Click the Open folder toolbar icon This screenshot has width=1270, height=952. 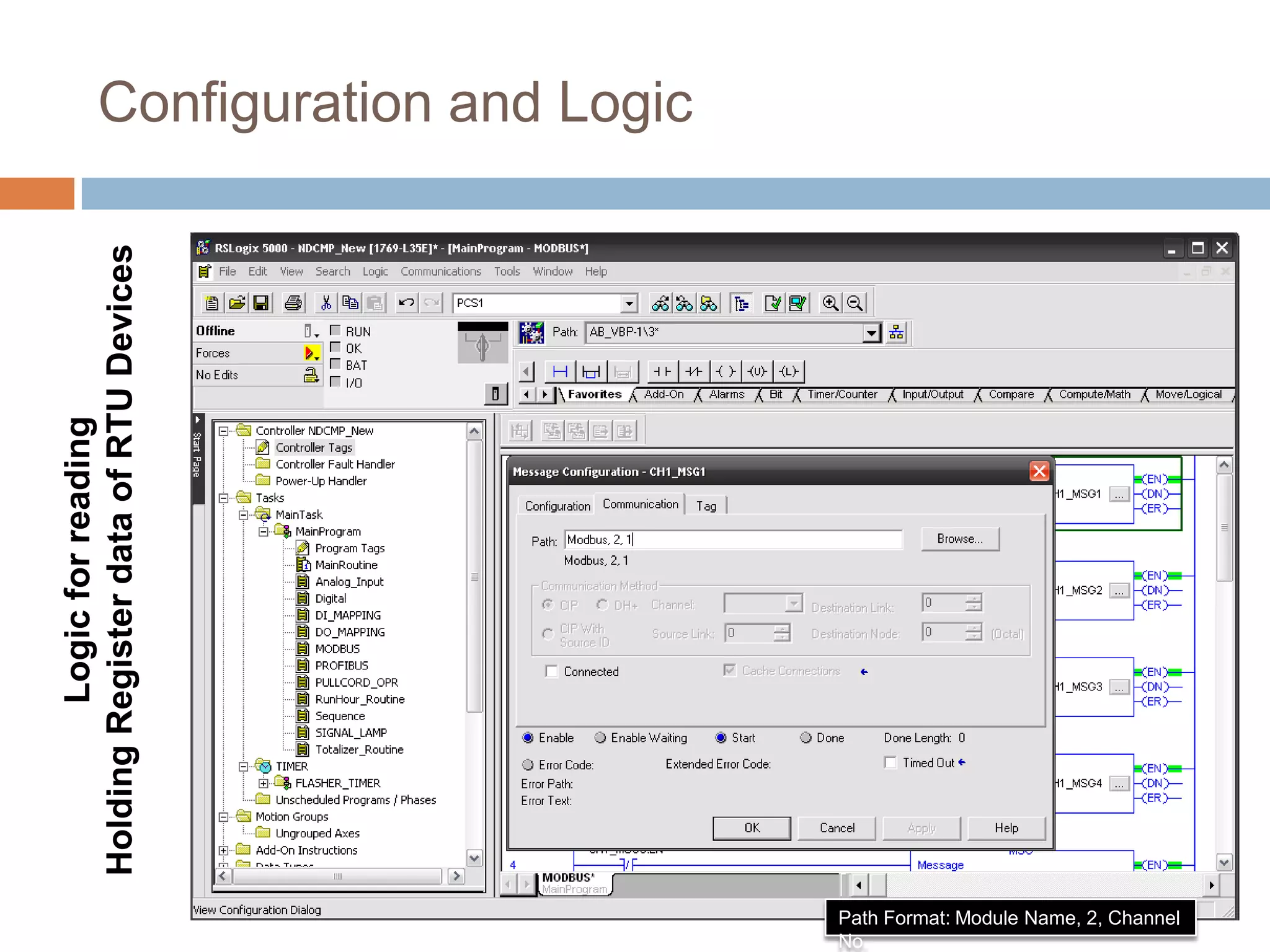pos(236,303)
